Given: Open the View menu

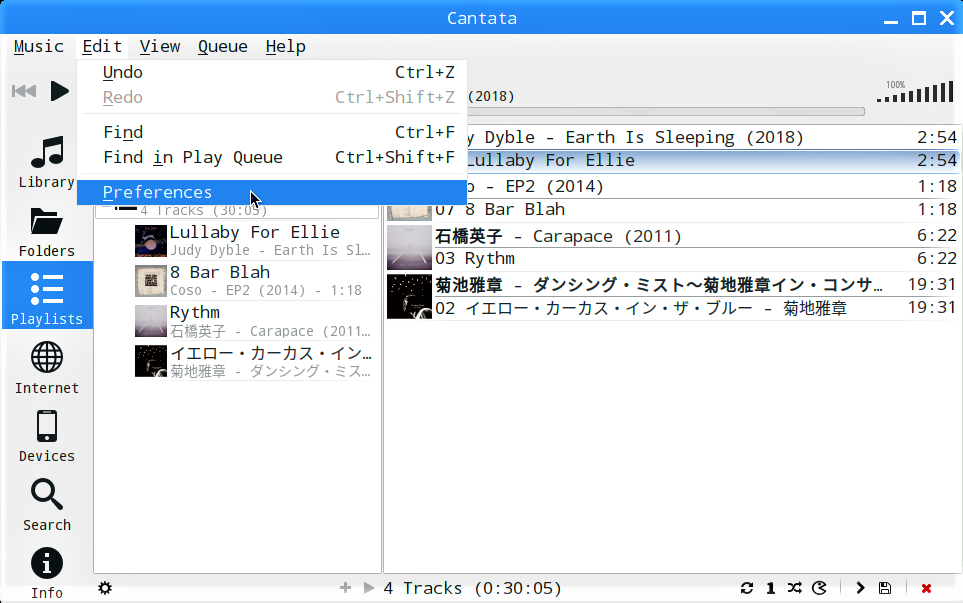Looking at the screenshot, I should point(160,47).
